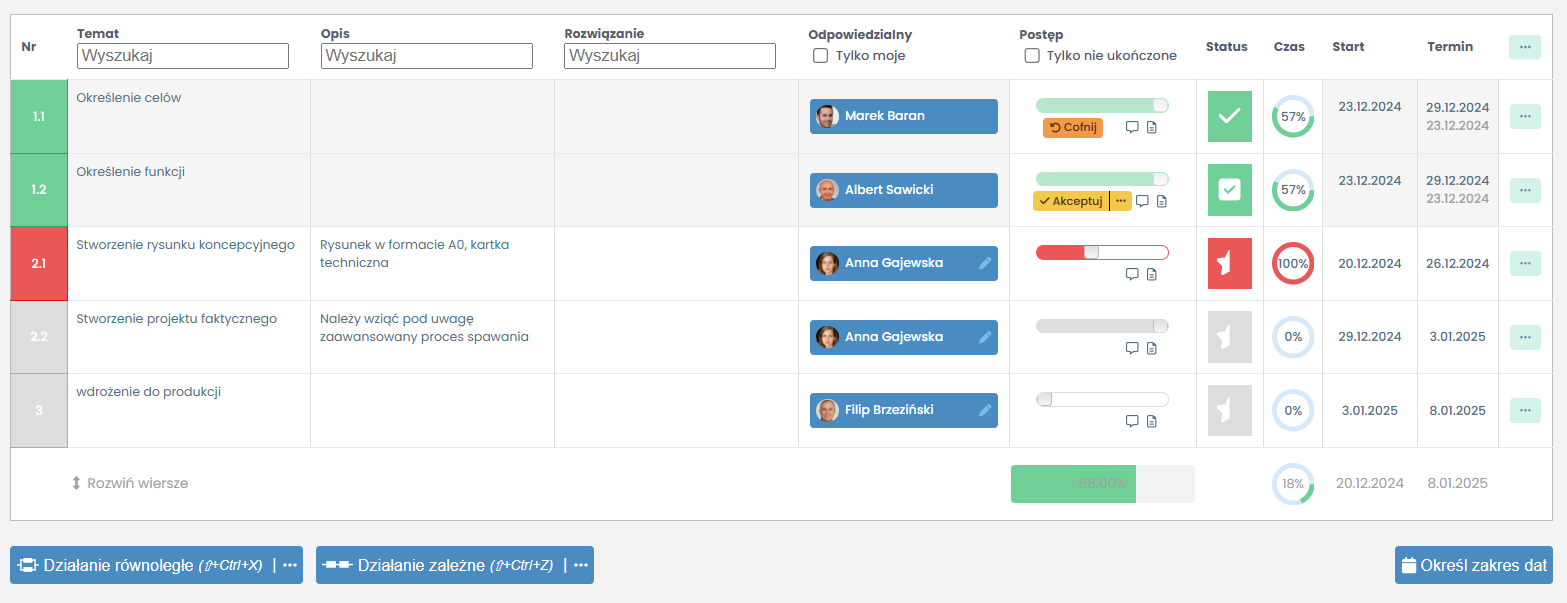Image resolution: width=1567 pixels, height=603 pixels.
Task: Open document icon for Stworzenie rysunku koncepcyjnego
Action: click(1152, 274)
